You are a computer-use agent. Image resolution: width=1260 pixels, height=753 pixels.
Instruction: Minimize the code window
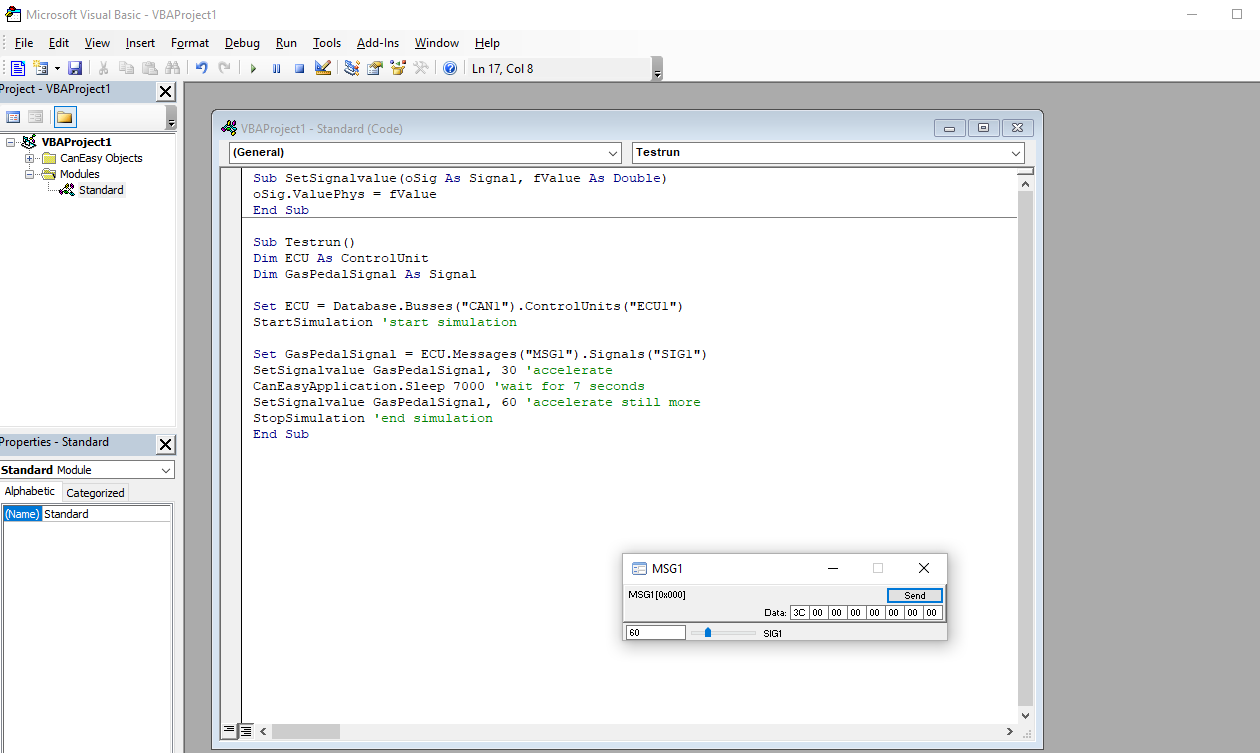(949, 128)
